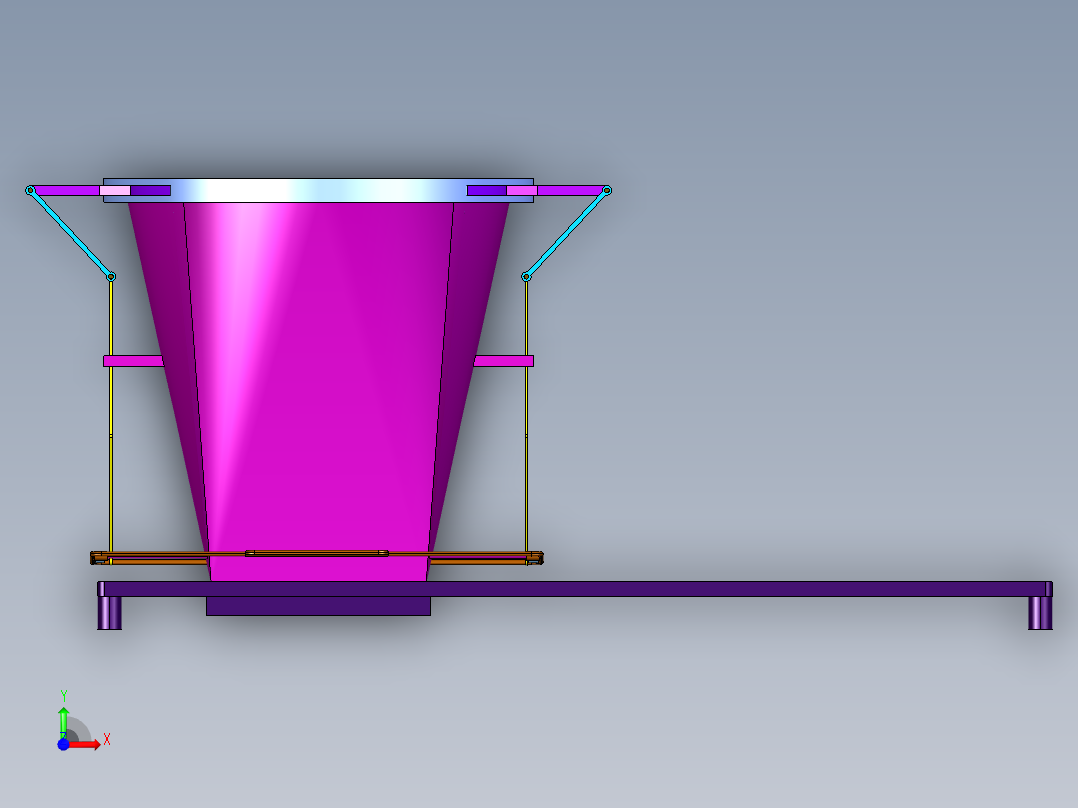
Task: Click the left magenta bracket at mid-height
Action: pos(132,360)
